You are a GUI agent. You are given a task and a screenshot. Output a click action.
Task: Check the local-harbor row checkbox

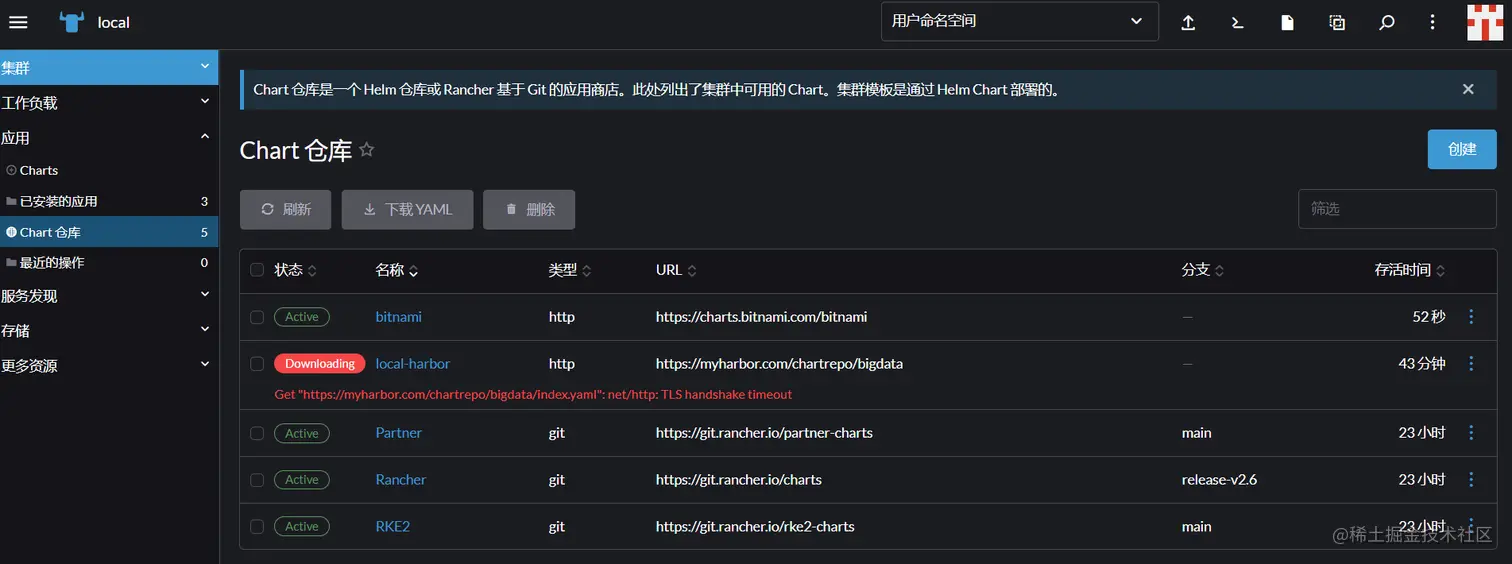coord(257,364)
